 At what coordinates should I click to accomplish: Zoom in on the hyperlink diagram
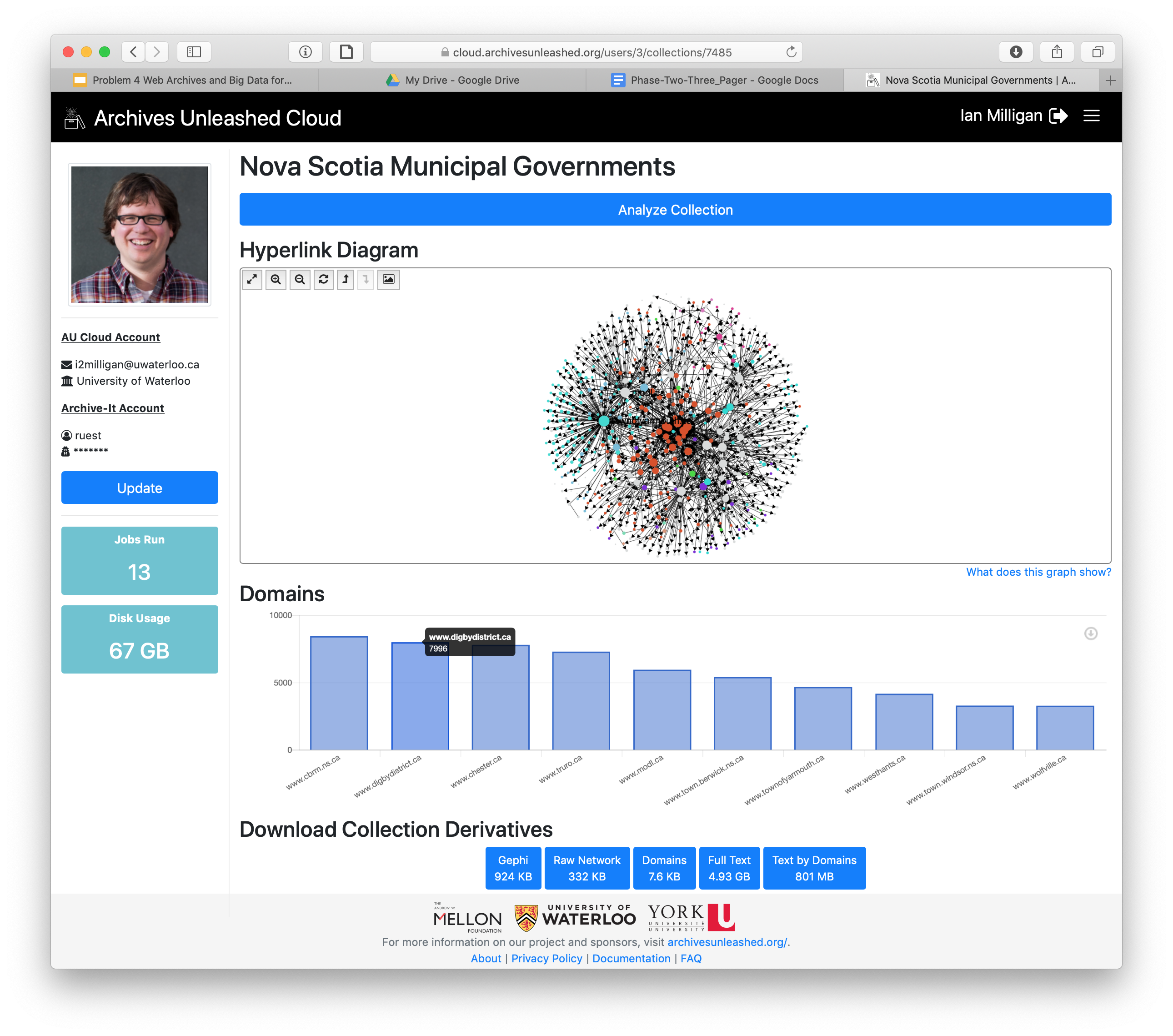pyautogui.click(x=276, y=280)
